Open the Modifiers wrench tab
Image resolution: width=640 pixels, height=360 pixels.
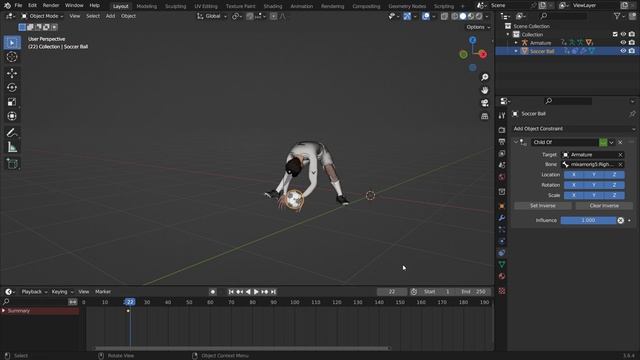pos(502,218)
